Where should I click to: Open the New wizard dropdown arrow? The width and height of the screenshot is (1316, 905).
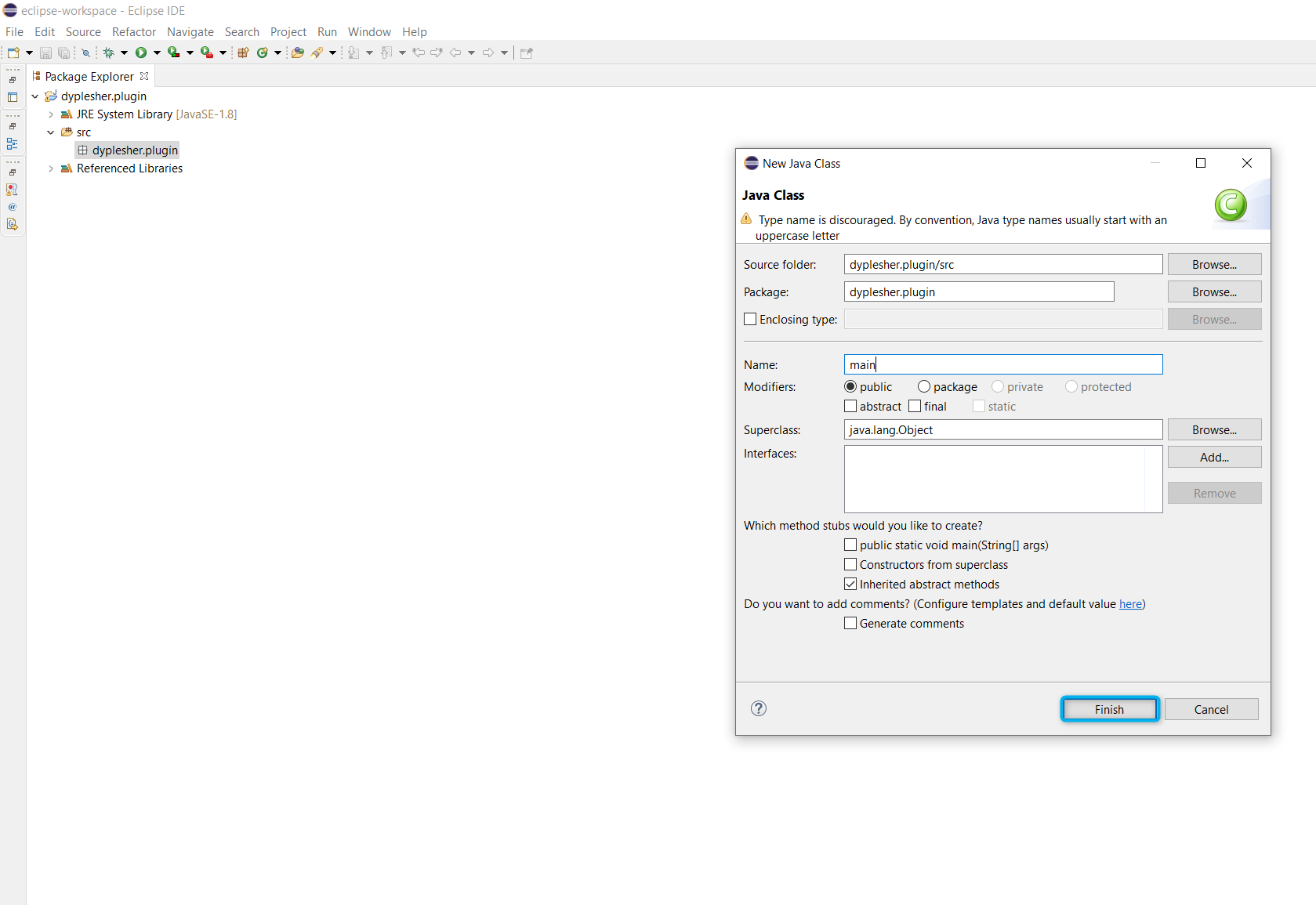coord(29,52)
